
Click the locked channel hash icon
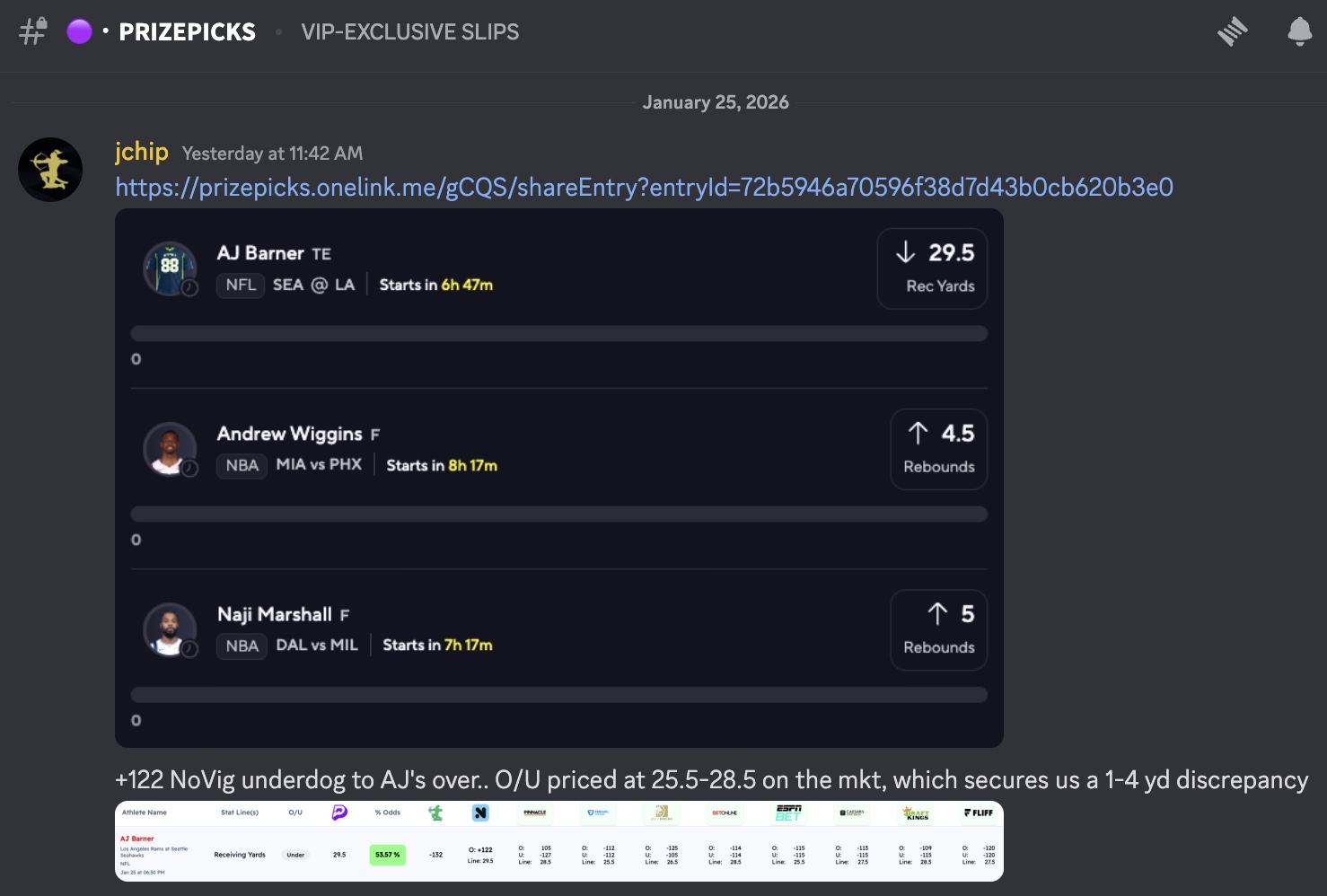33,31
